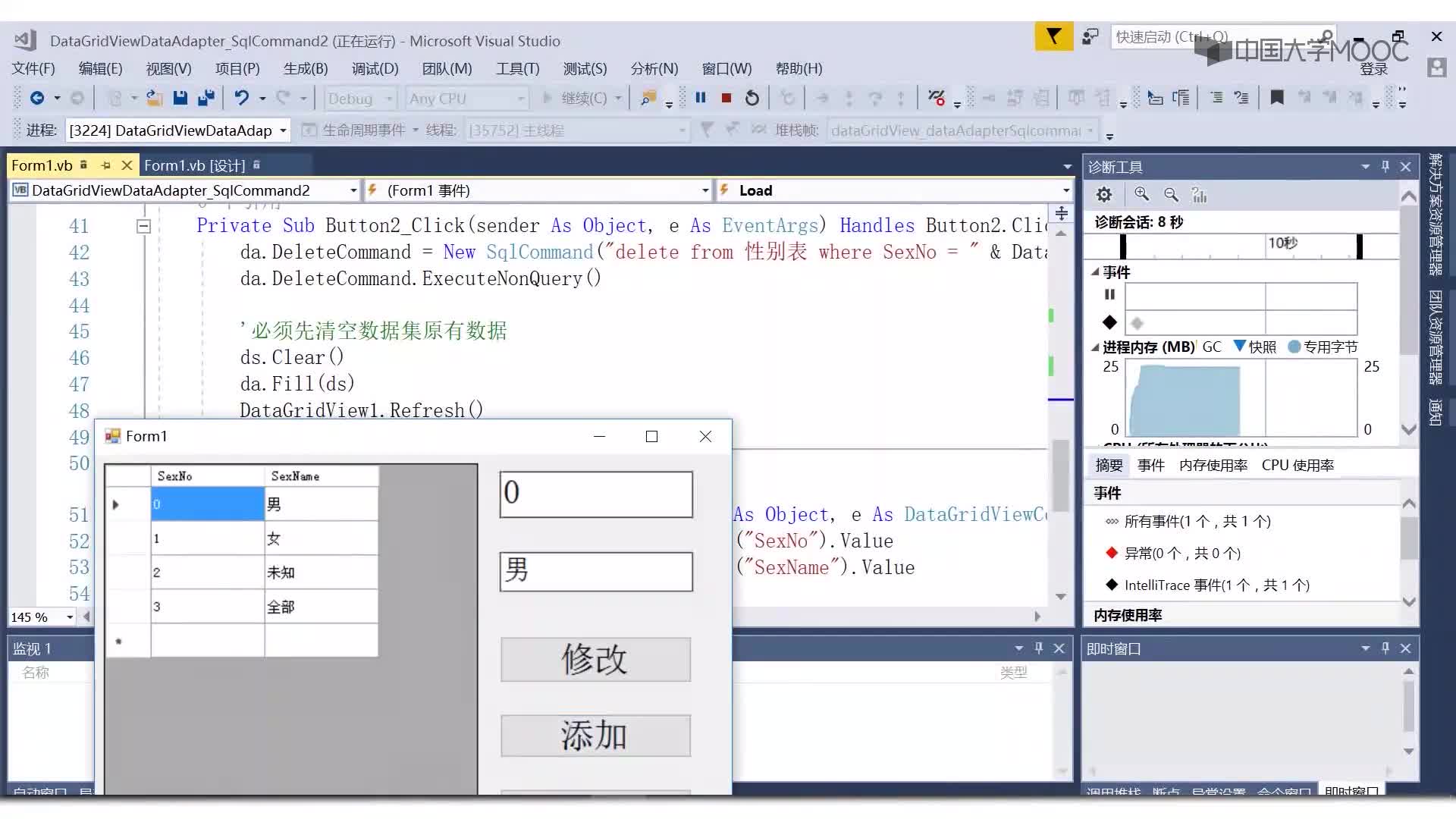
Task: Open the 帮助(H) menu
Action: [x=799, y=68]
